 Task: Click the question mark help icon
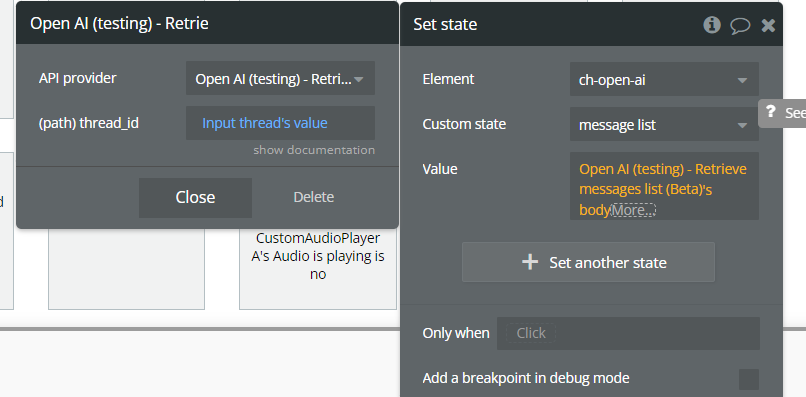(x=770, y=112)
